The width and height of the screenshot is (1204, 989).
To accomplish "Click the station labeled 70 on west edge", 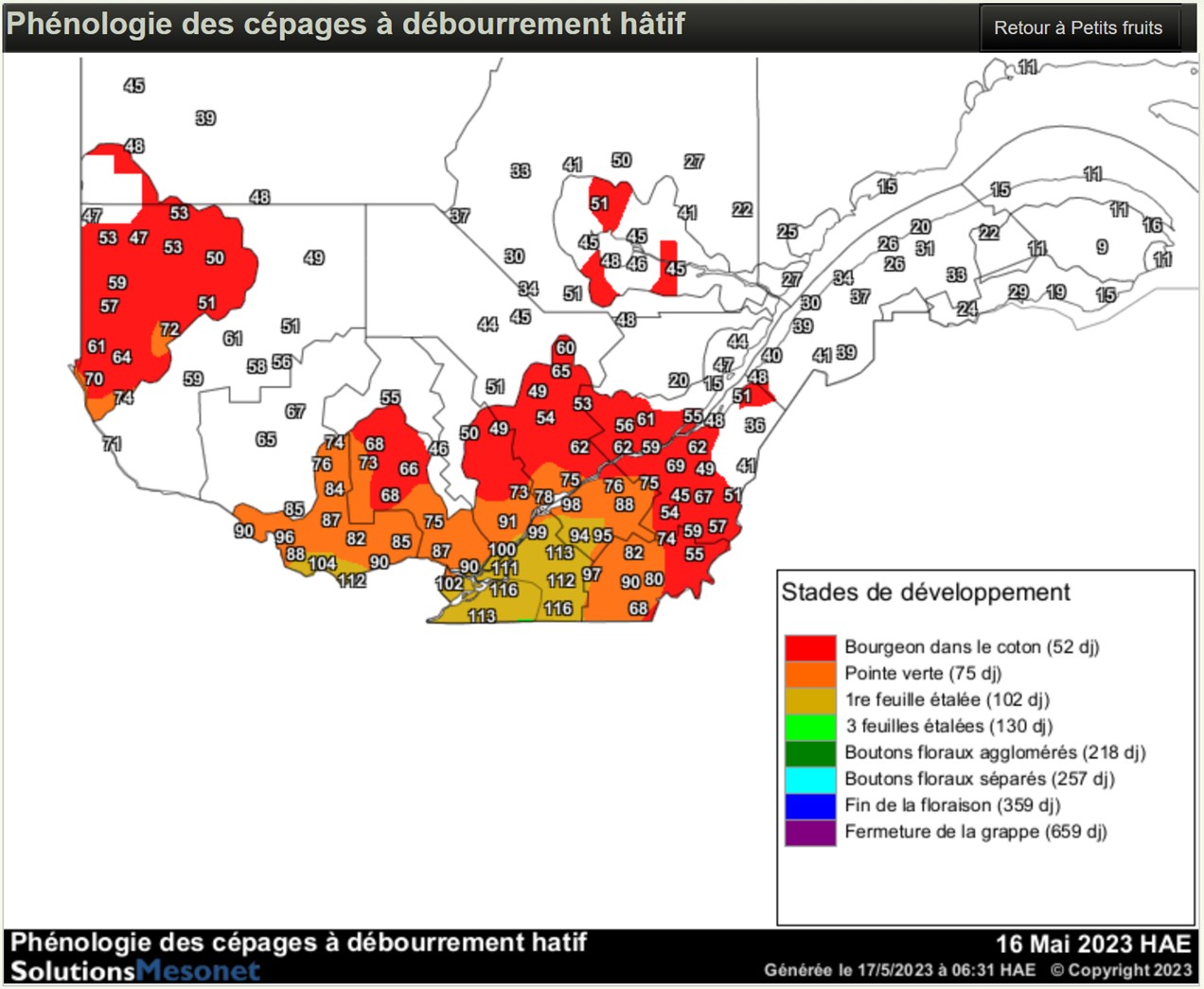I will click(94, 379).
